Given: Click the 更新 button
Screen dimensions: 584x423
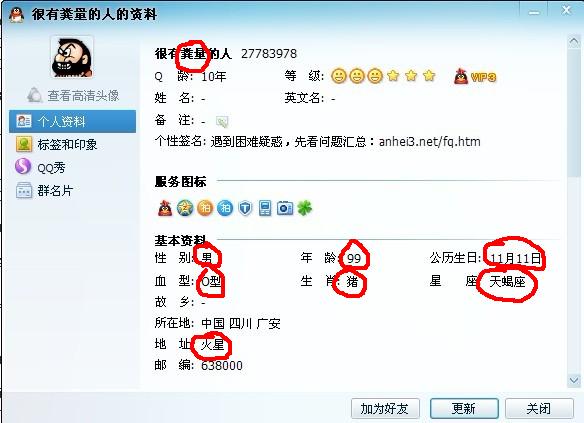Looking at the screenshot, I should [x=464, y=408].
